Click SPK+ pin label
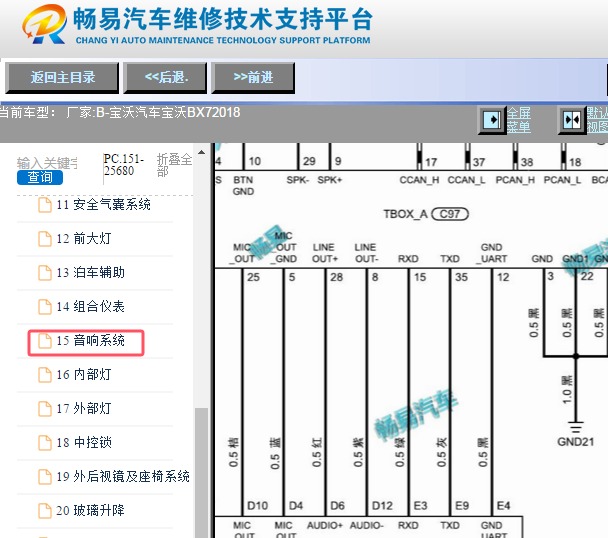The image size is (608, 538). click(330, 180)
